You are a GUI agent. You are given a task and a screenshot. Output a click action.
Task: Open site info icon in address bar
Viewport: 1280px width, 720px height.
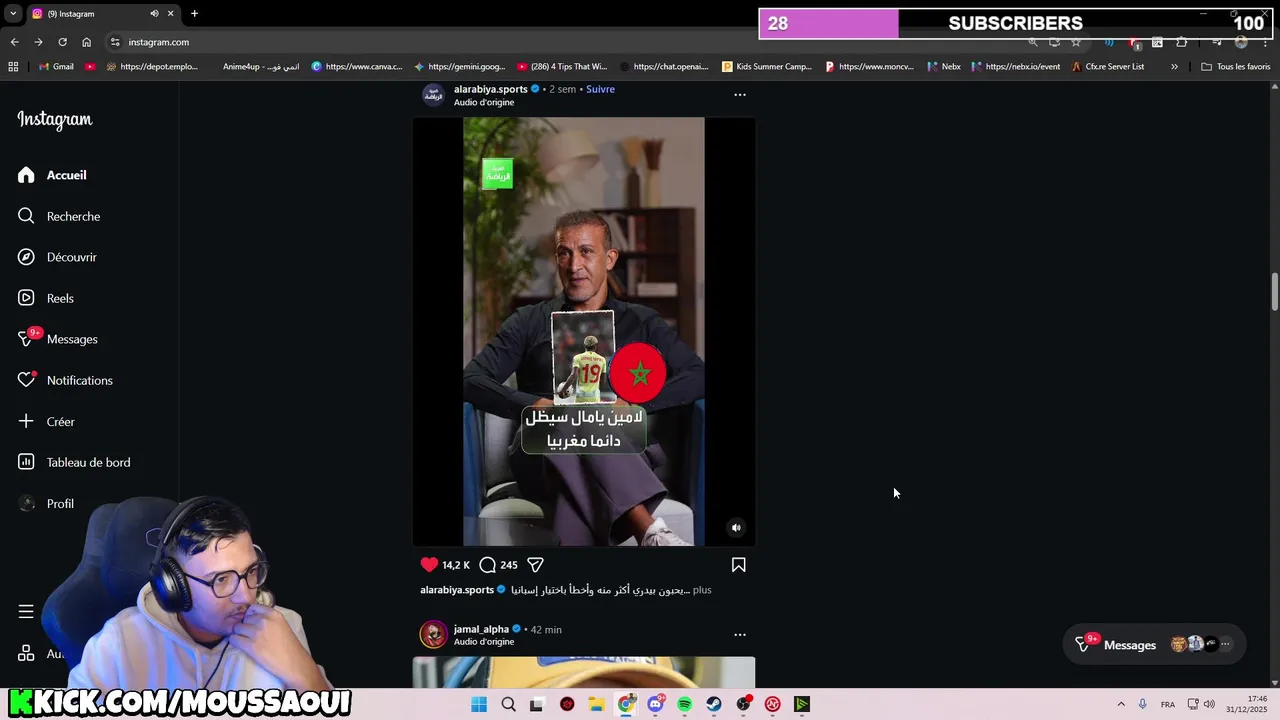(x=115, y=42)
